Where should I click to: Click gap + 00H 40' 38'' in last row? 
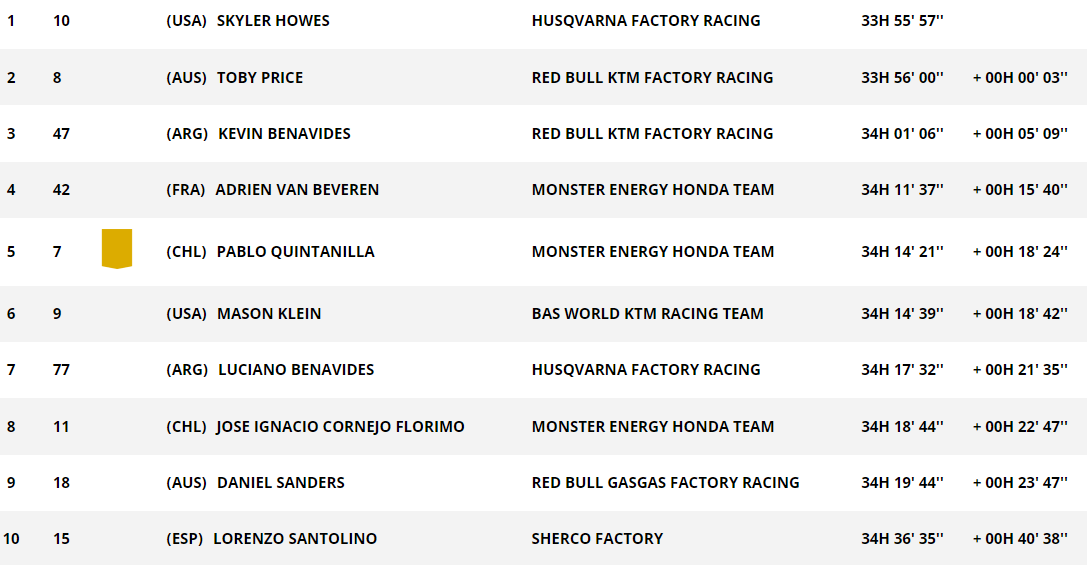click(x=1020, y=539)
